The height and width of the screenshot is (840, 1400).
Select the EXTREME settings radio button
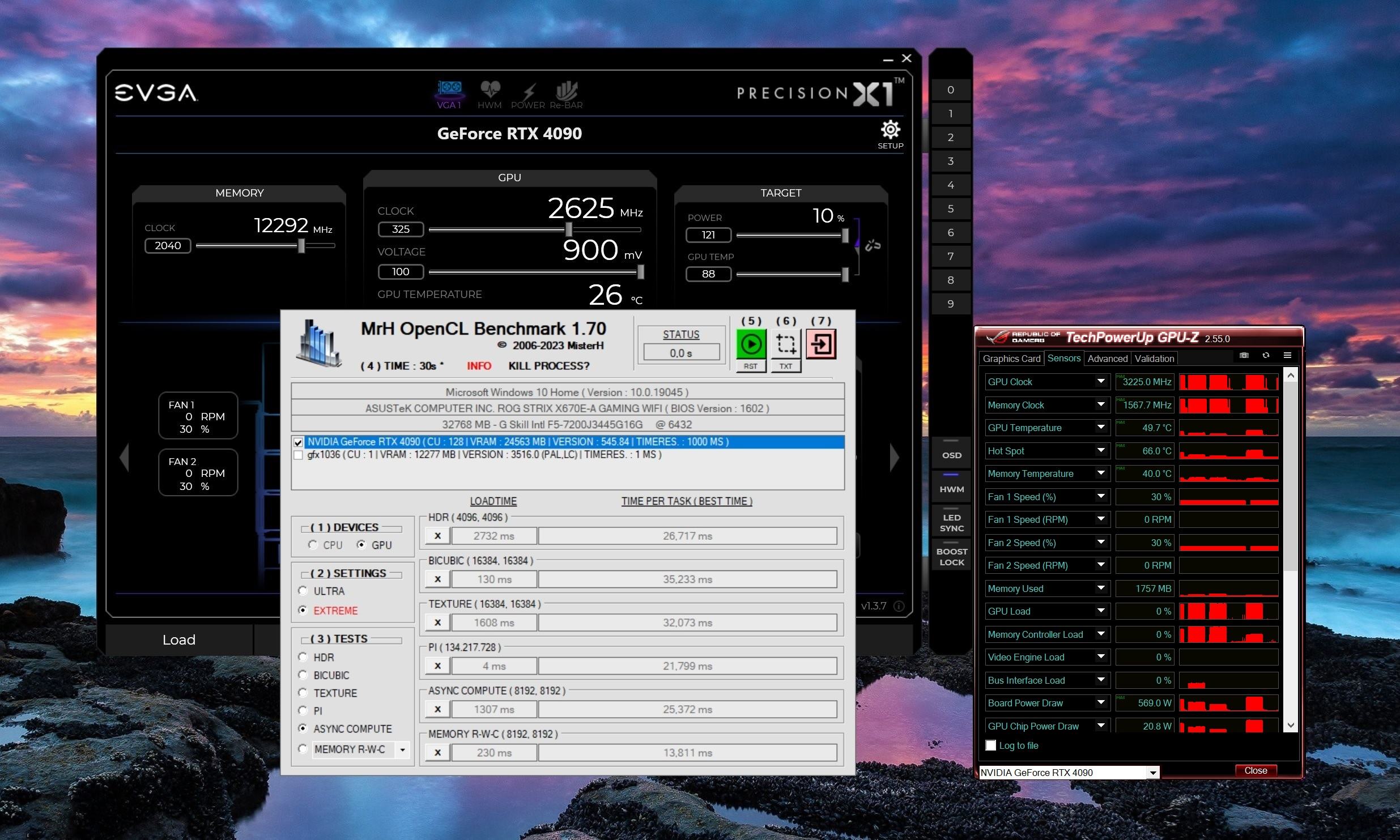click(303, 610)
